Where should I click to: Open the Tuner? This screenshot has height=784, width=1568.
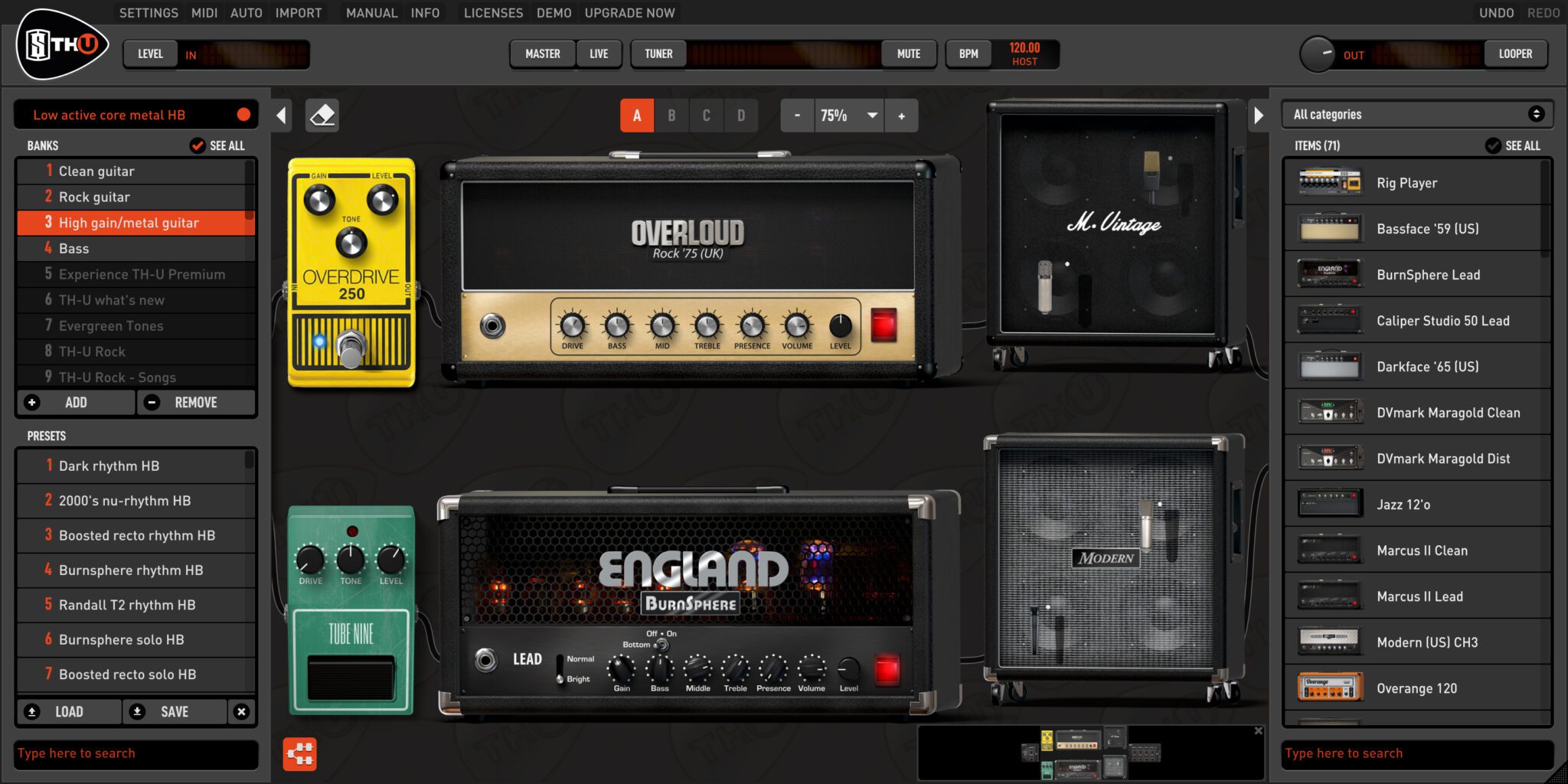click(x=658, y=54)
